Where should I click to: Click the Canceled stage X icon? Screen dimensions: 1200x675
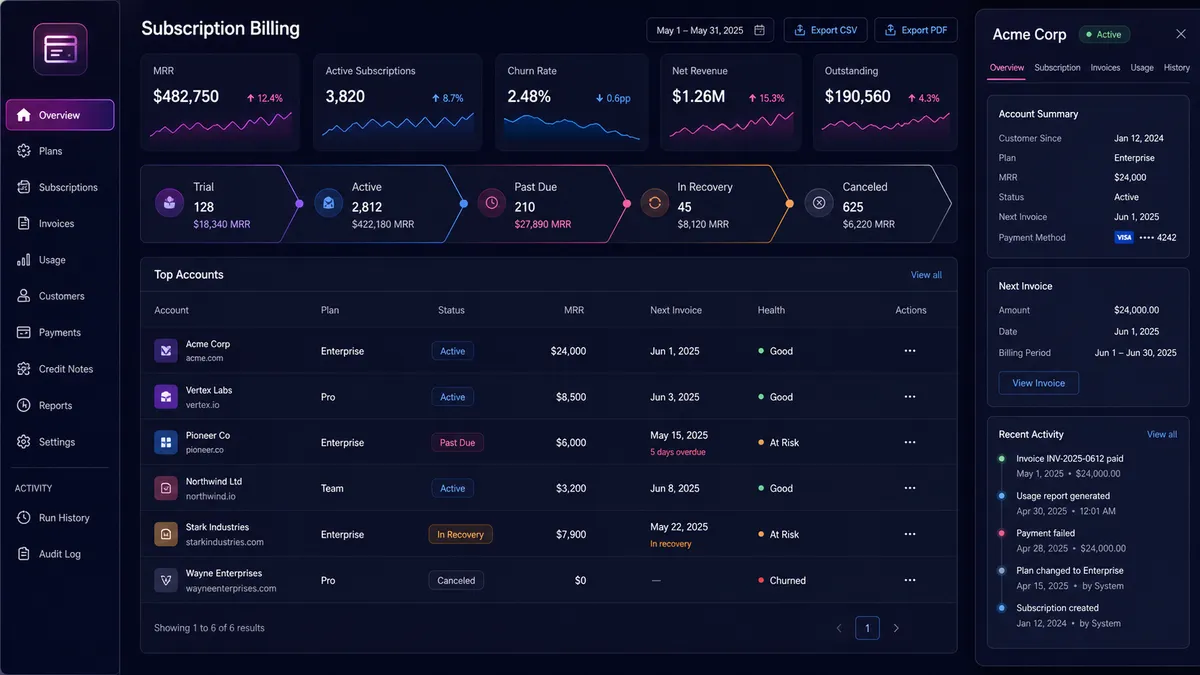pos(819,203)
